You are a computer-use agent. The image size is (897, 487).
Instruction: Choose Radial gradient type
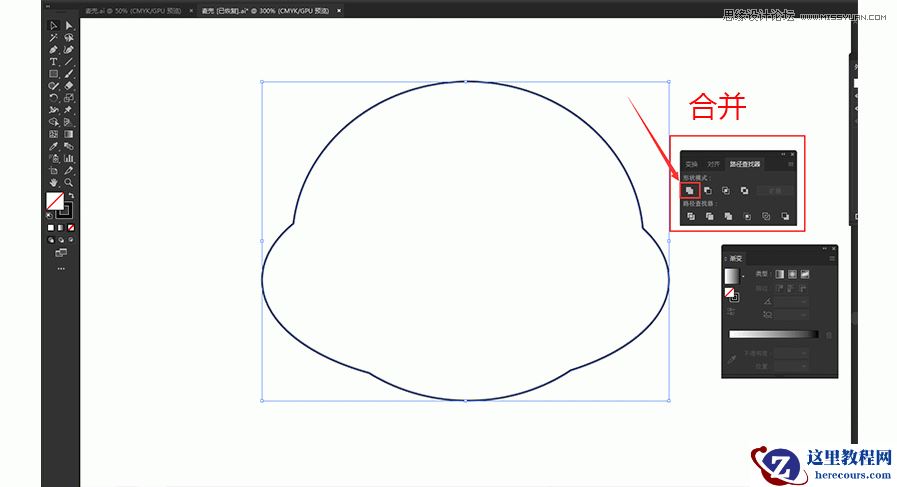tap(792, 274)
